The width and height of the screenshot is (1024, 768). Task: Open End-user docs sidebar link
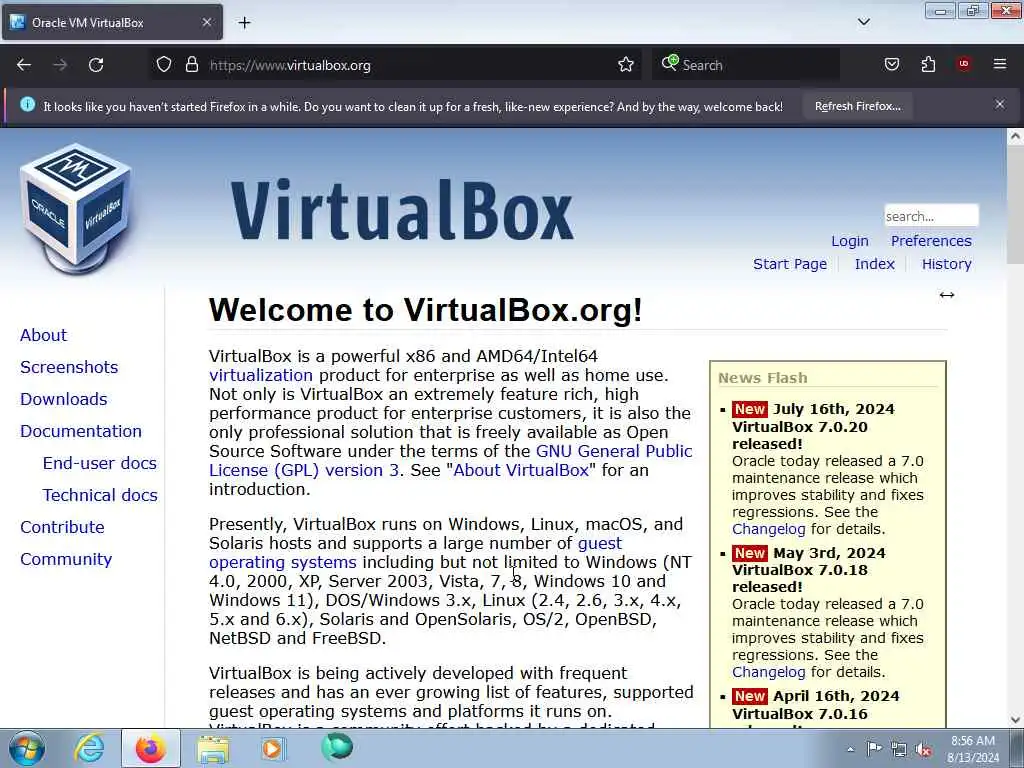pyautogui.click(x=99, y=463)
